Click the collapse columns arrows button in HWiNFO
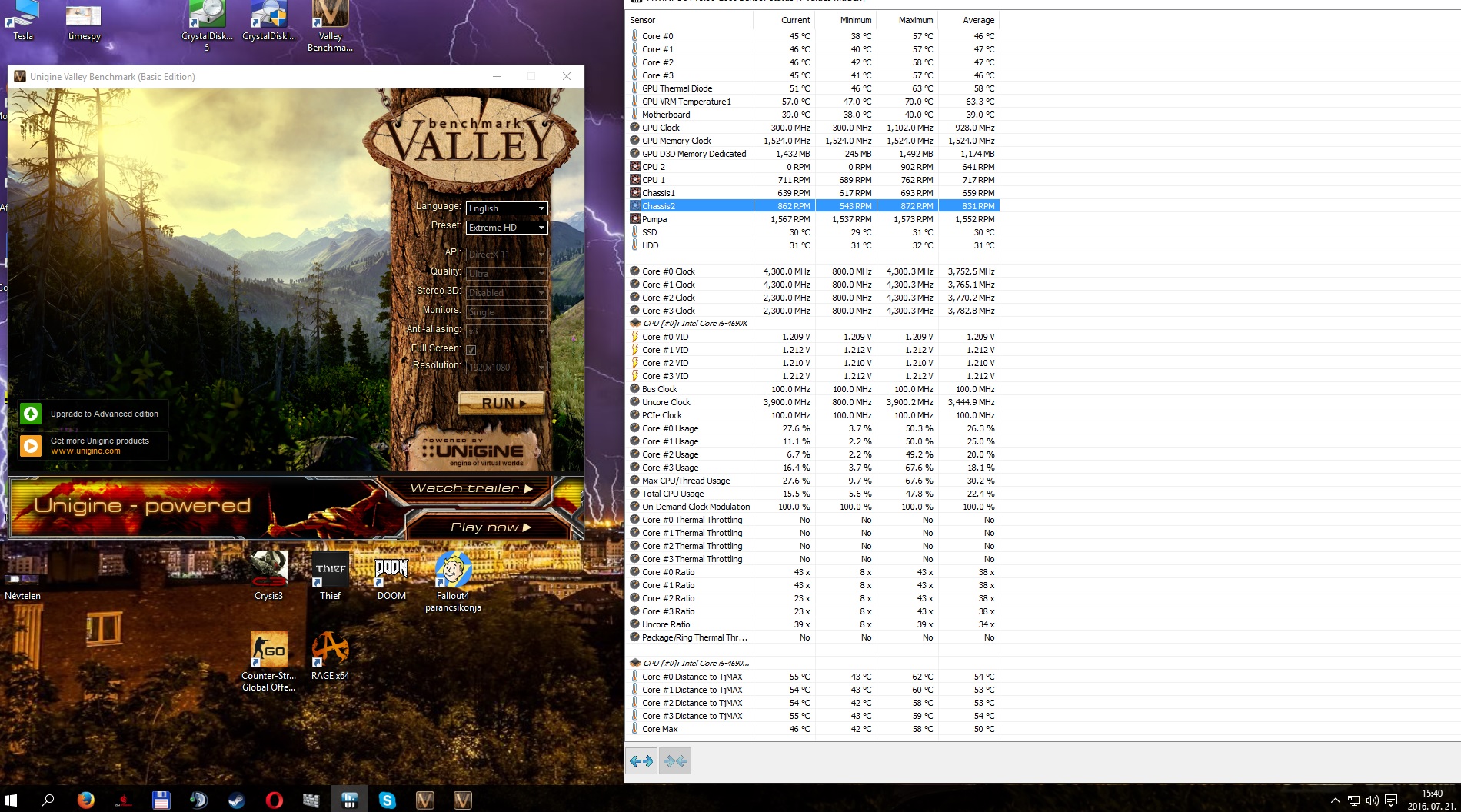Image resolution: width=1461 pixels, height=812 pixels. [x=675, y=761]
